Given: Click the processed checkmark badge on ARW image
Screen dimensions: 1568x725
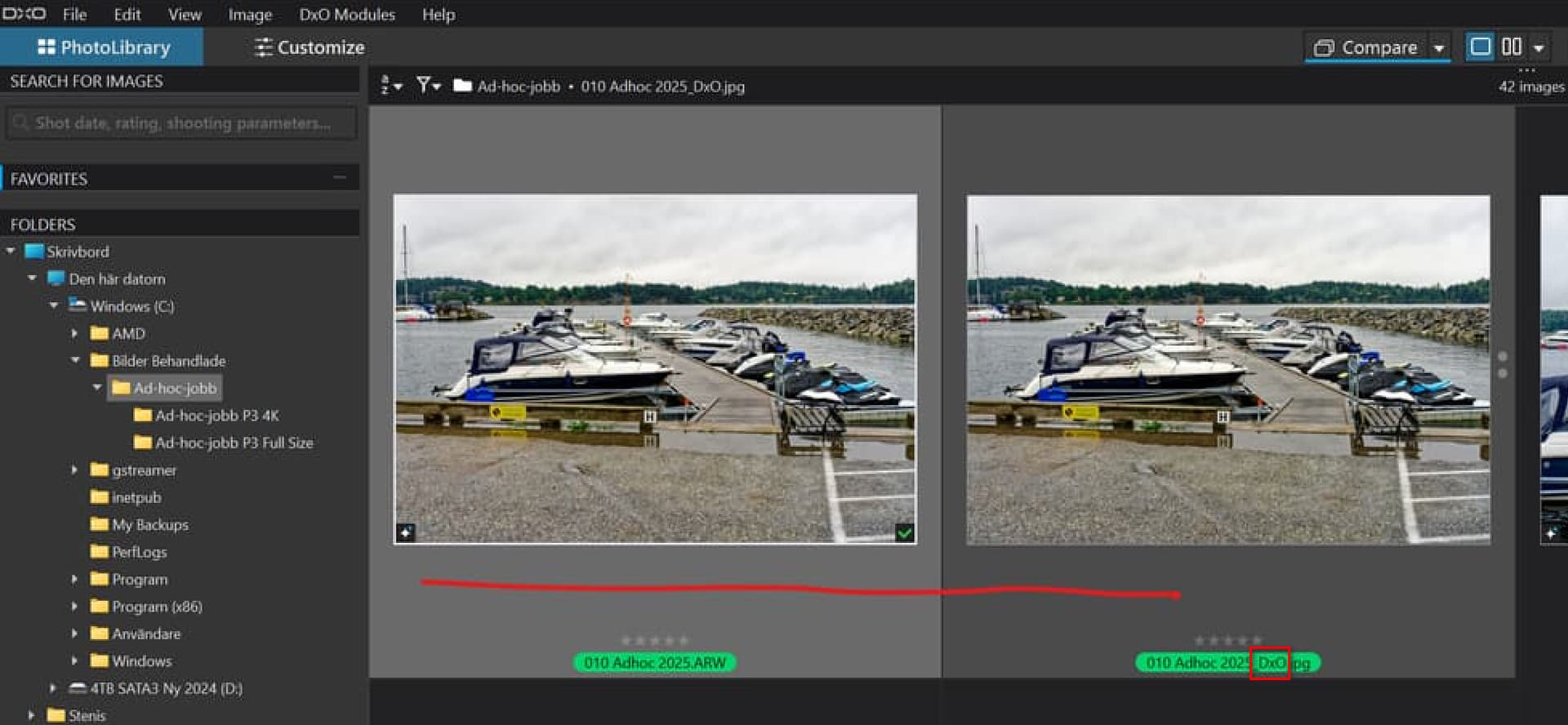Looking at the screenshot, I should tap(904, 533).
